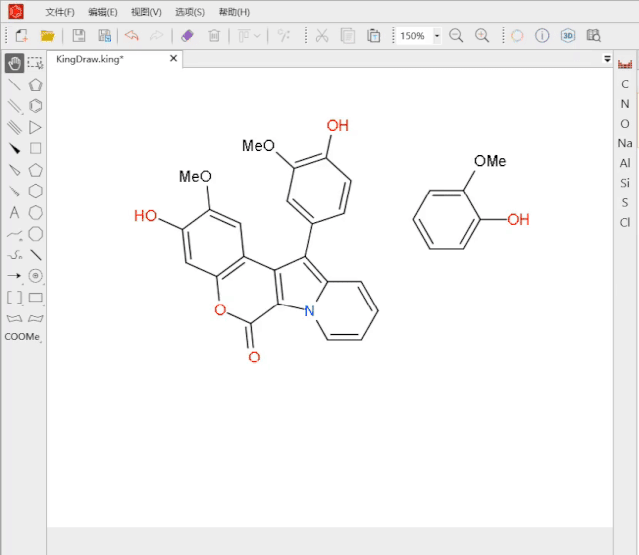Open the 3D model view icon
Screen dimensions: 639x555
click(568, 36)
